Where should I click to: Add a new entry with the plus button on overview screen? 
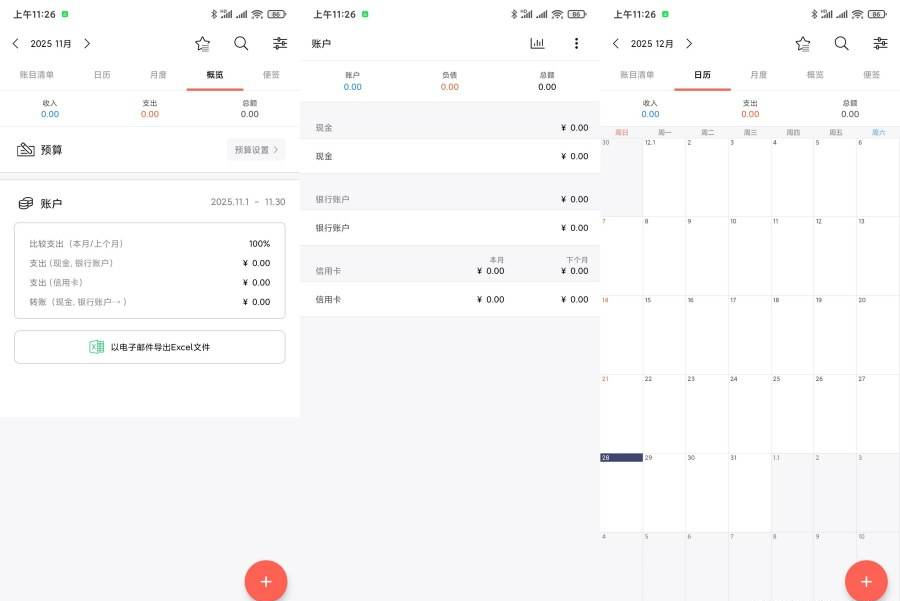(266, 581)
